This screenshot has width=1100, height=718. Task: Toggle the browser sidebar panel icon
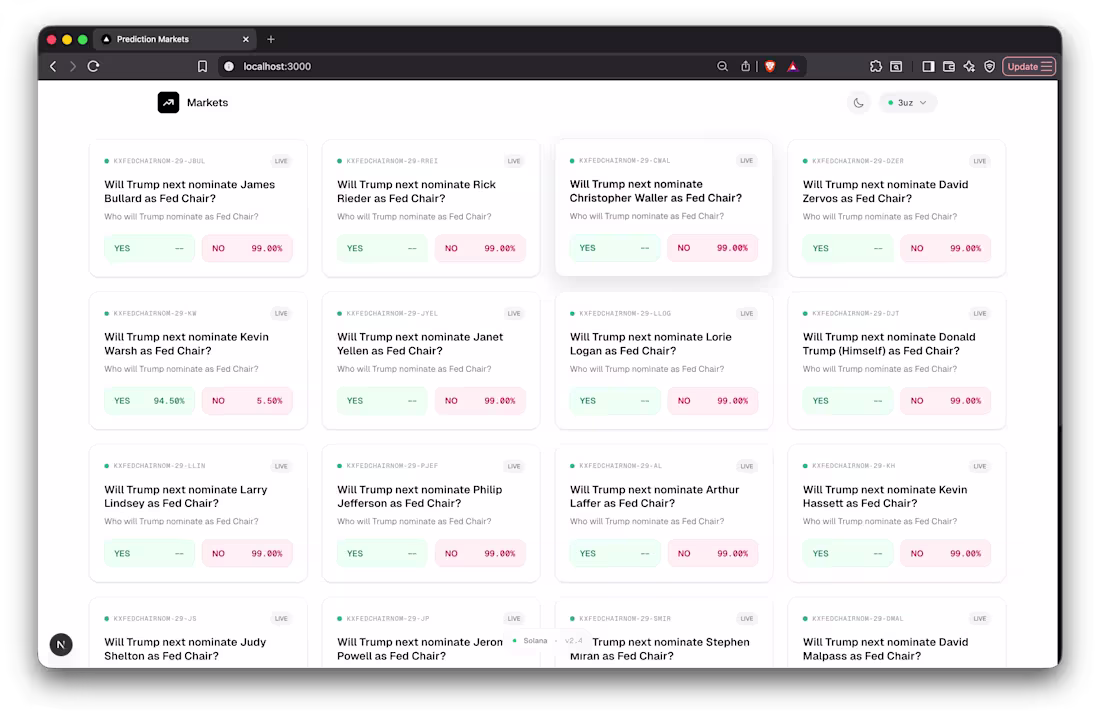coord(928,66)
